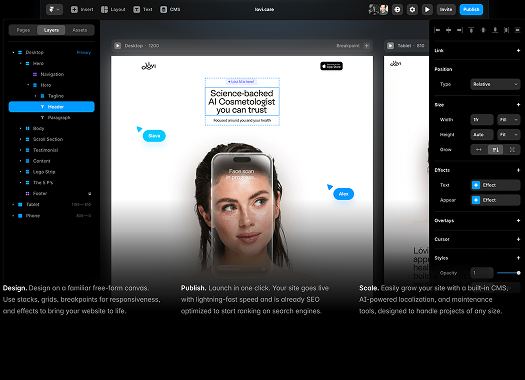The height and width of the screenshot is (380, 525).
Task: Select the Science-backed headline text on canvas
Action: (x=242, y=101)
